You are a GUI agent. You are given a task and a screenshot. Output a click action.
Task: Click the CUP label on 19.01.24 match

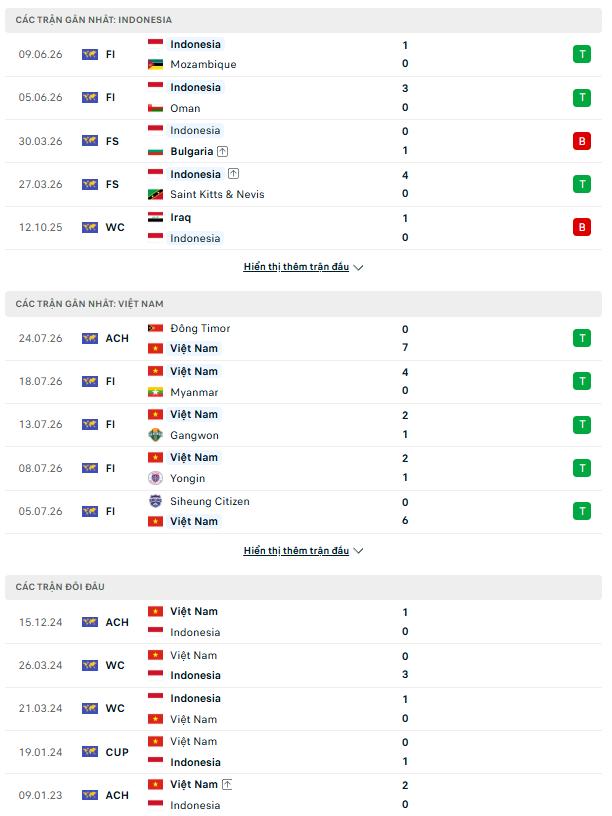click(117, 752)
